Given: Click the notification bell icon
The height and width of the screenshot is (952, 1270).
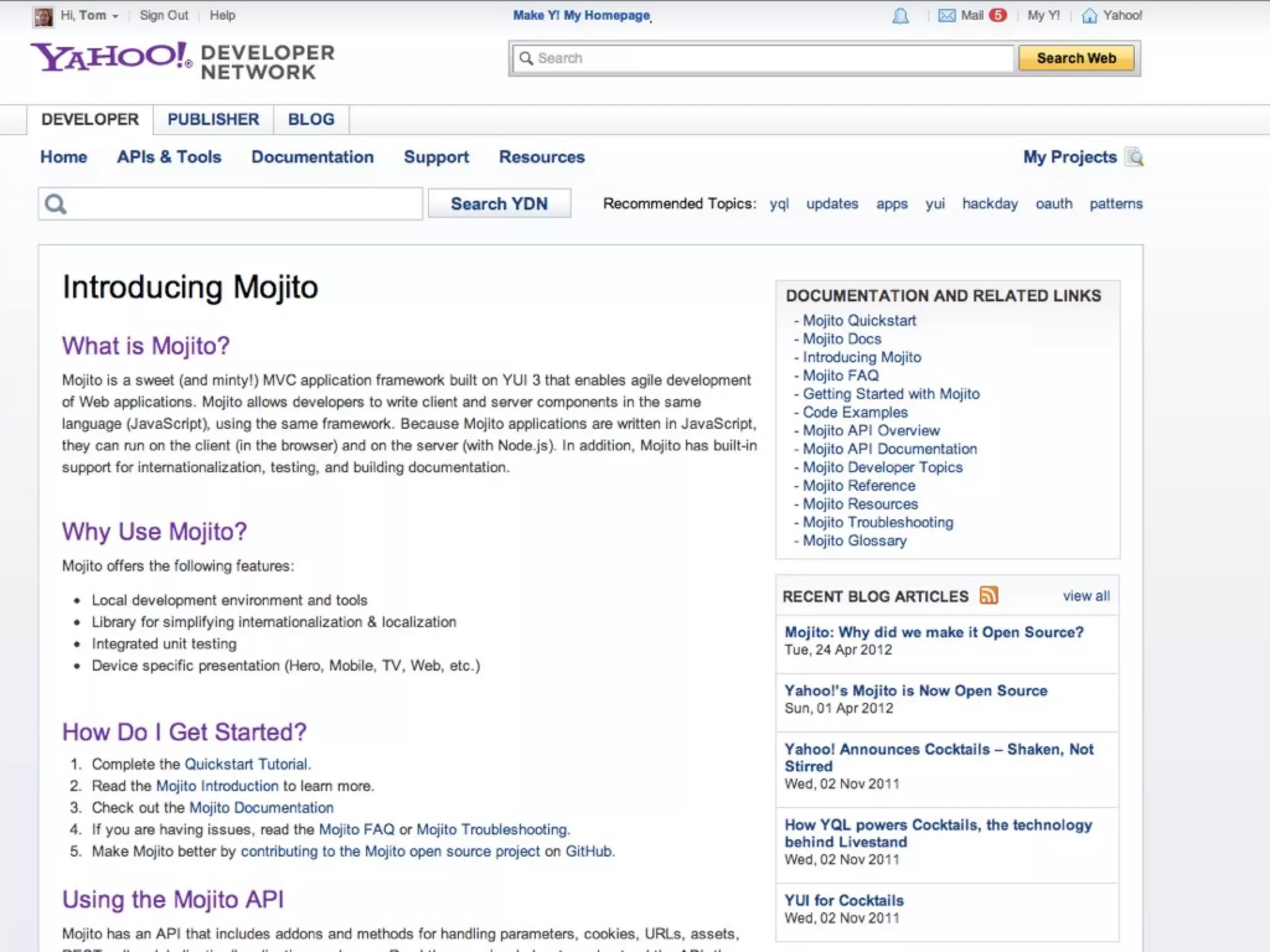Looking at the screenshot, I should 900,16.
